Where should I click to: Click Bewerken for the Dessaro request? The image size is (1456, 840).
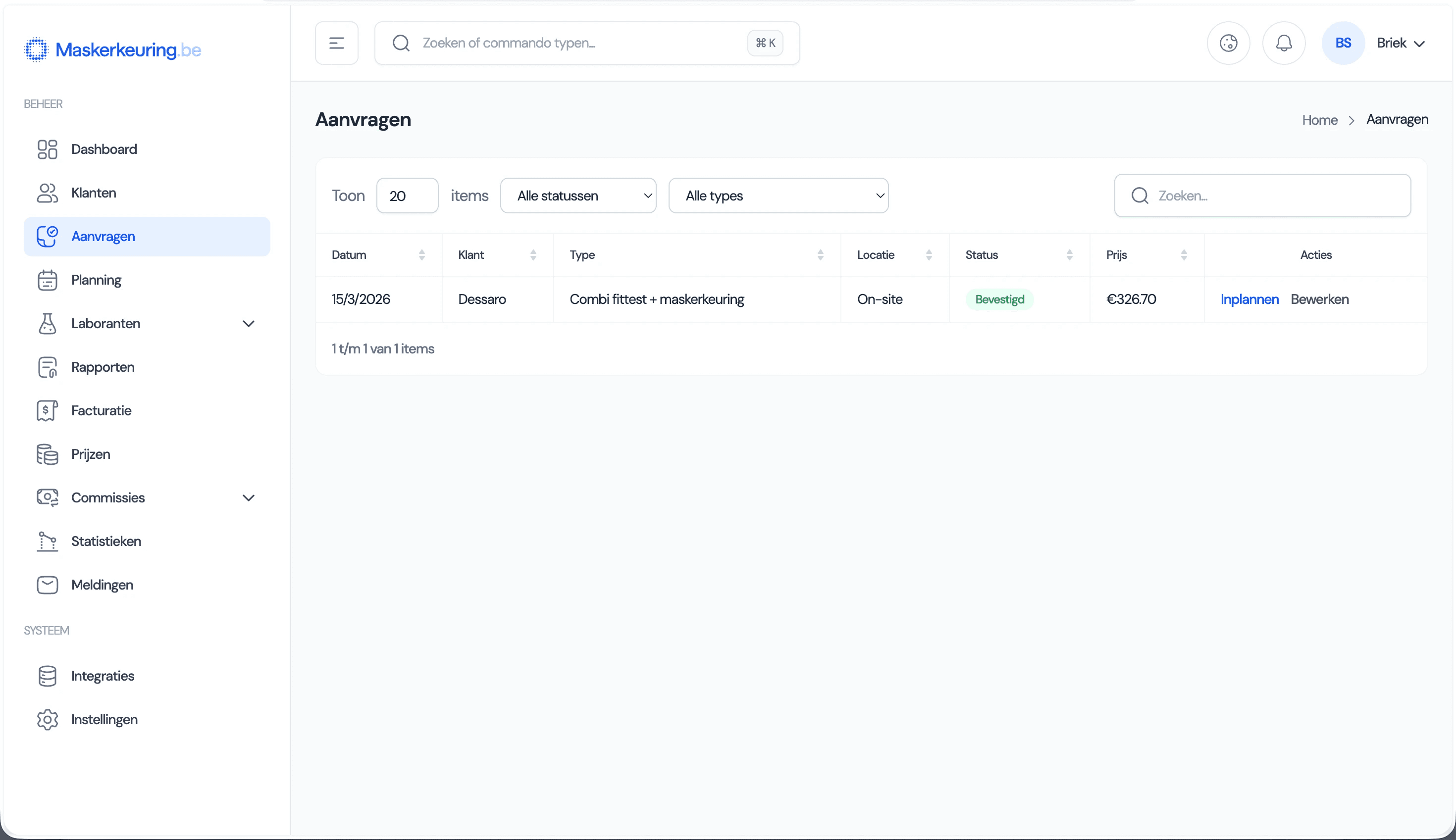[x=1319, y=299]
